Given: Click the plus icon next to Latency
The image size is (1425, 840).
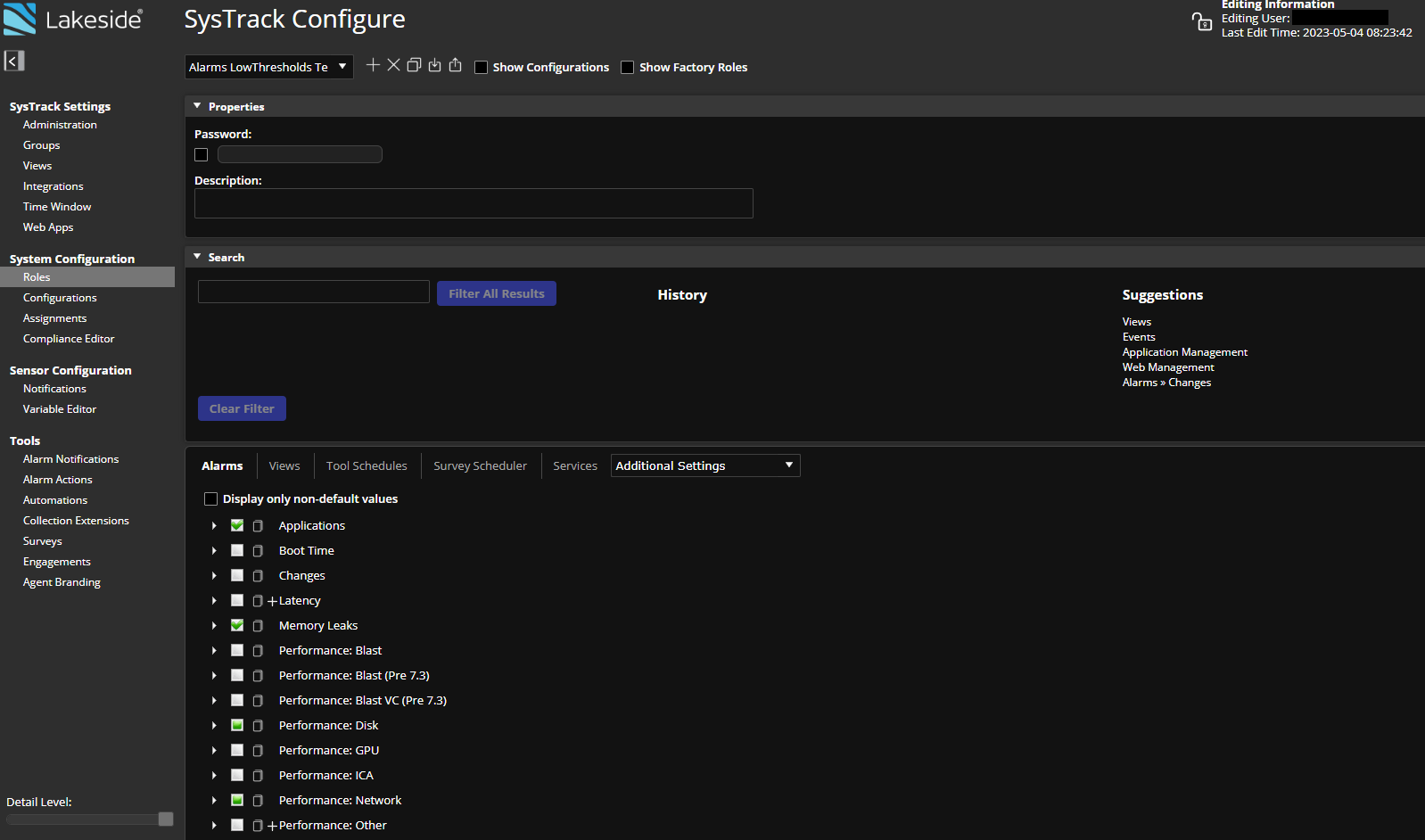Looking at the screenshot, I should [273, 601].
